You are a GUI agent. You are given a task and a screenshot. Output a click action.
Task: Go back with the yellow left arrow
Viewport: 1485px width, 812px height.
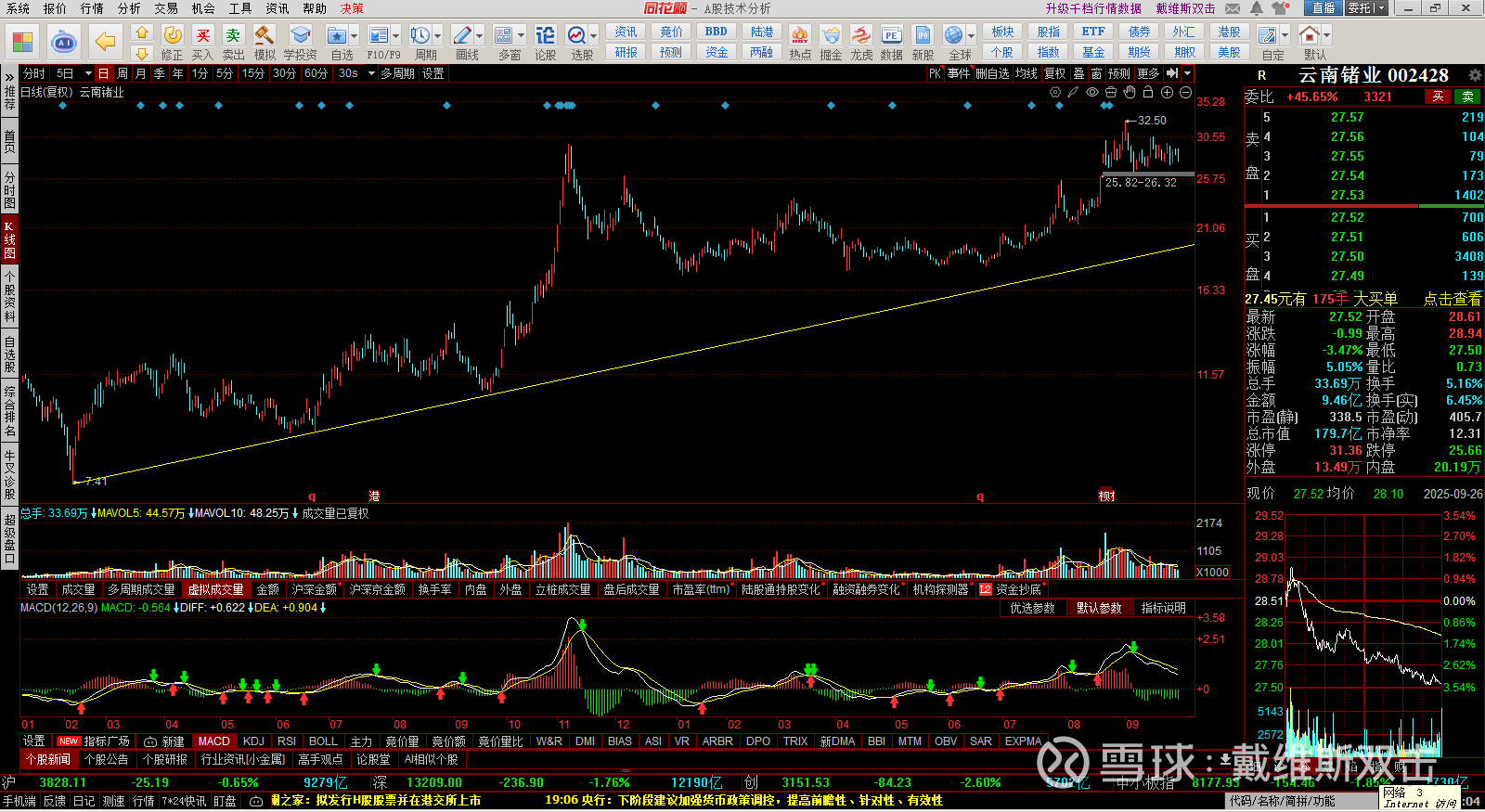tap(106, 42)
